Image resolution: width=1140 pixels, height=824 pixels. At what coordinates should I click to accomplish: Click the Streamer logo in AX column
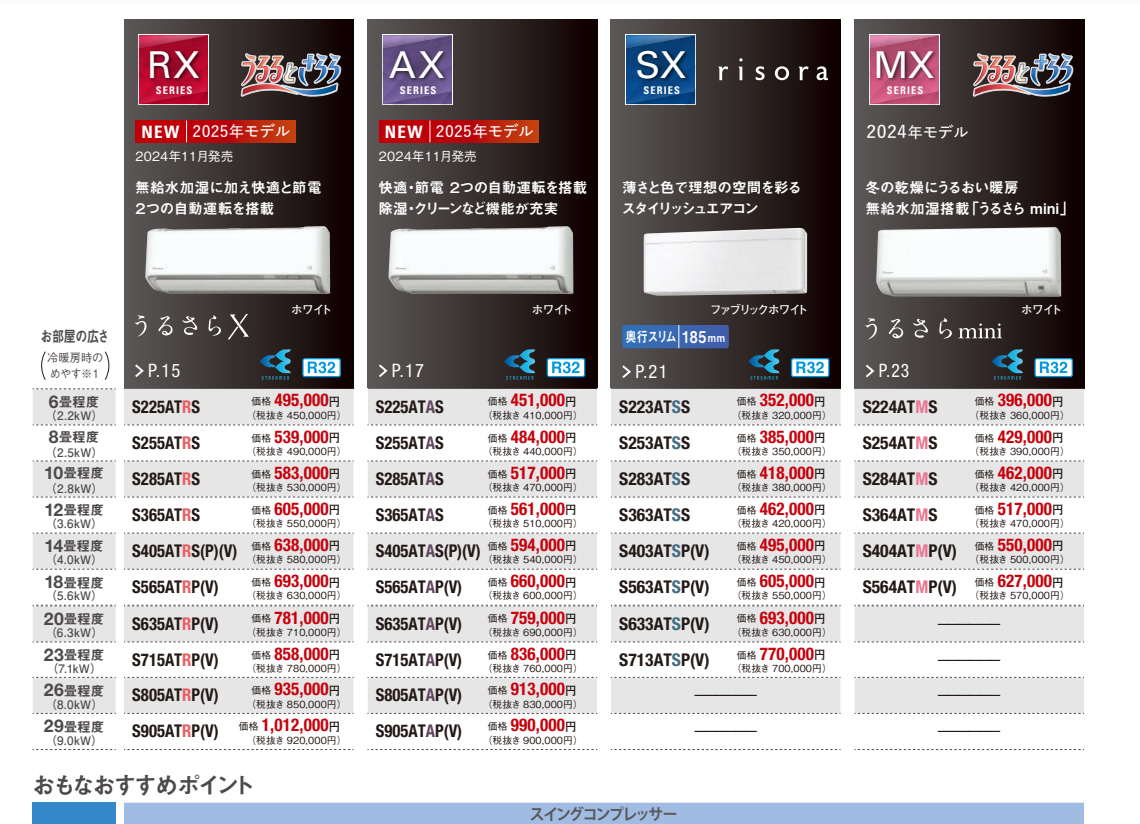520,364
